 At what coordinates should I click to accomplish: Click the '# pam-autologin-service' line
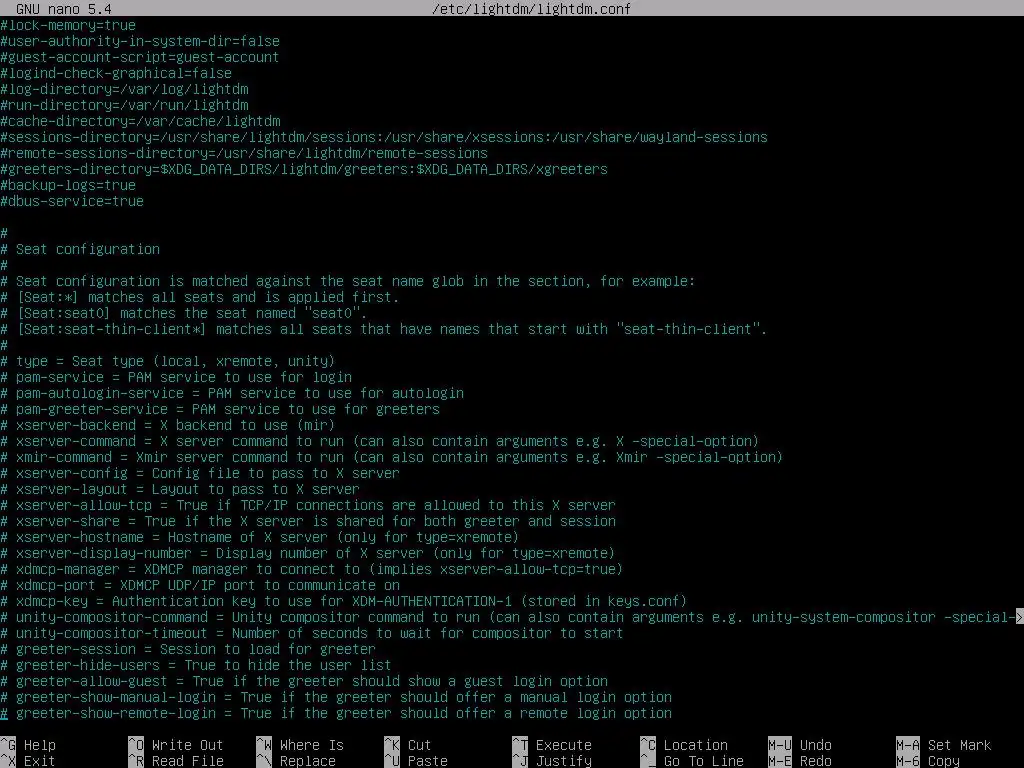232,393
